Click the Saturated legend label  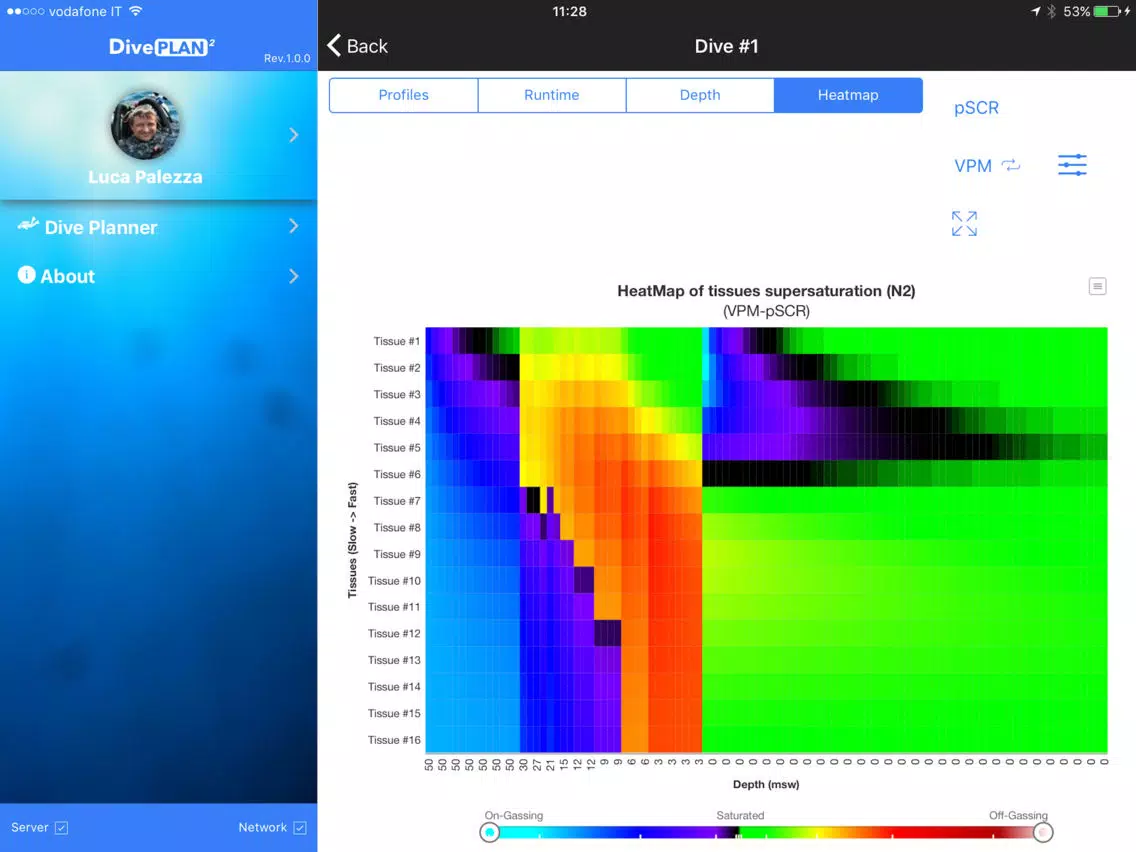pyautogui.click(x=740, y=816)
